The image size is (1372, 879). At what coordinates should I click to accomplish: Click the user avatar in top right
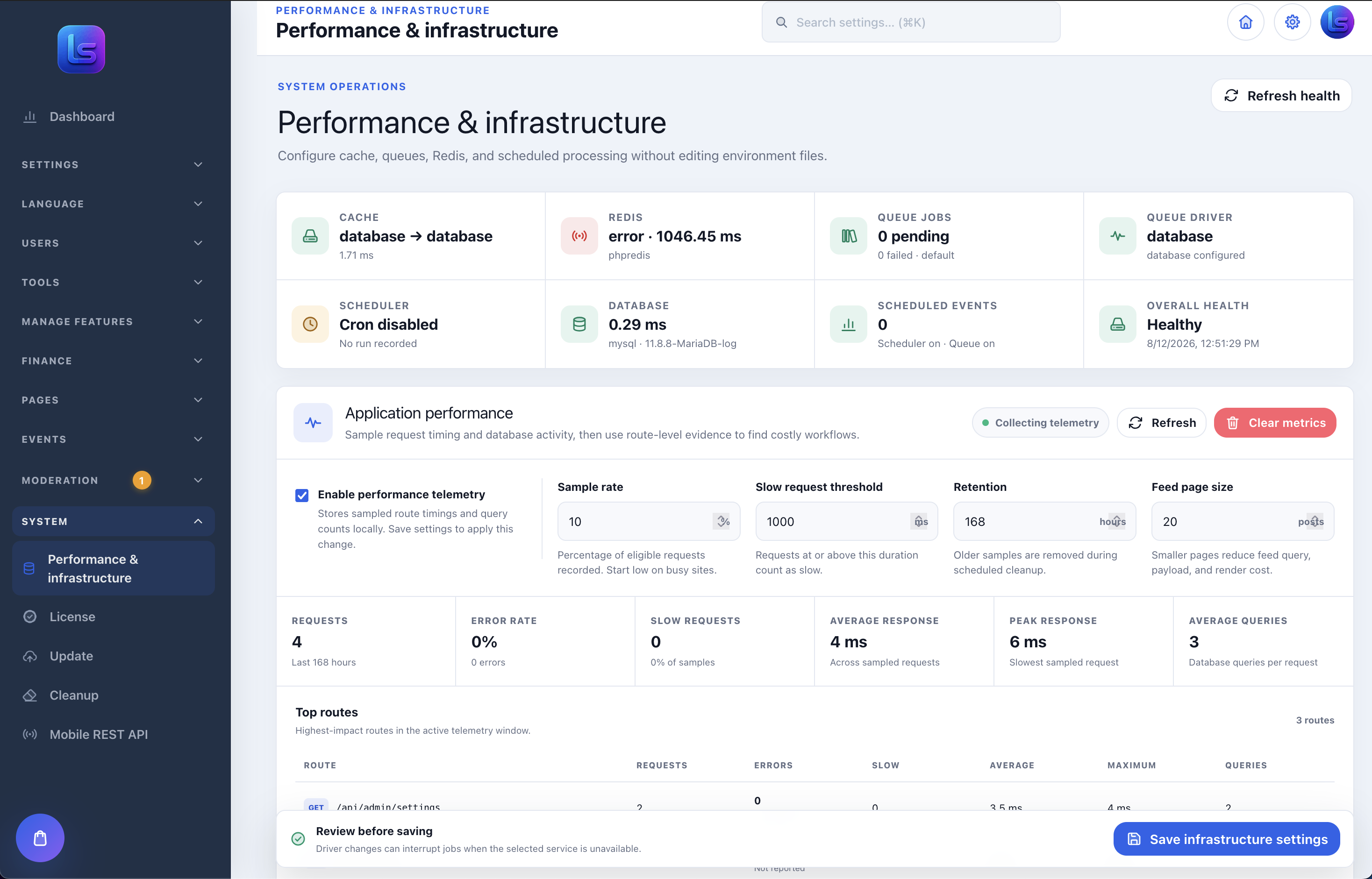pyautogui.click(x=1337, y=22)
